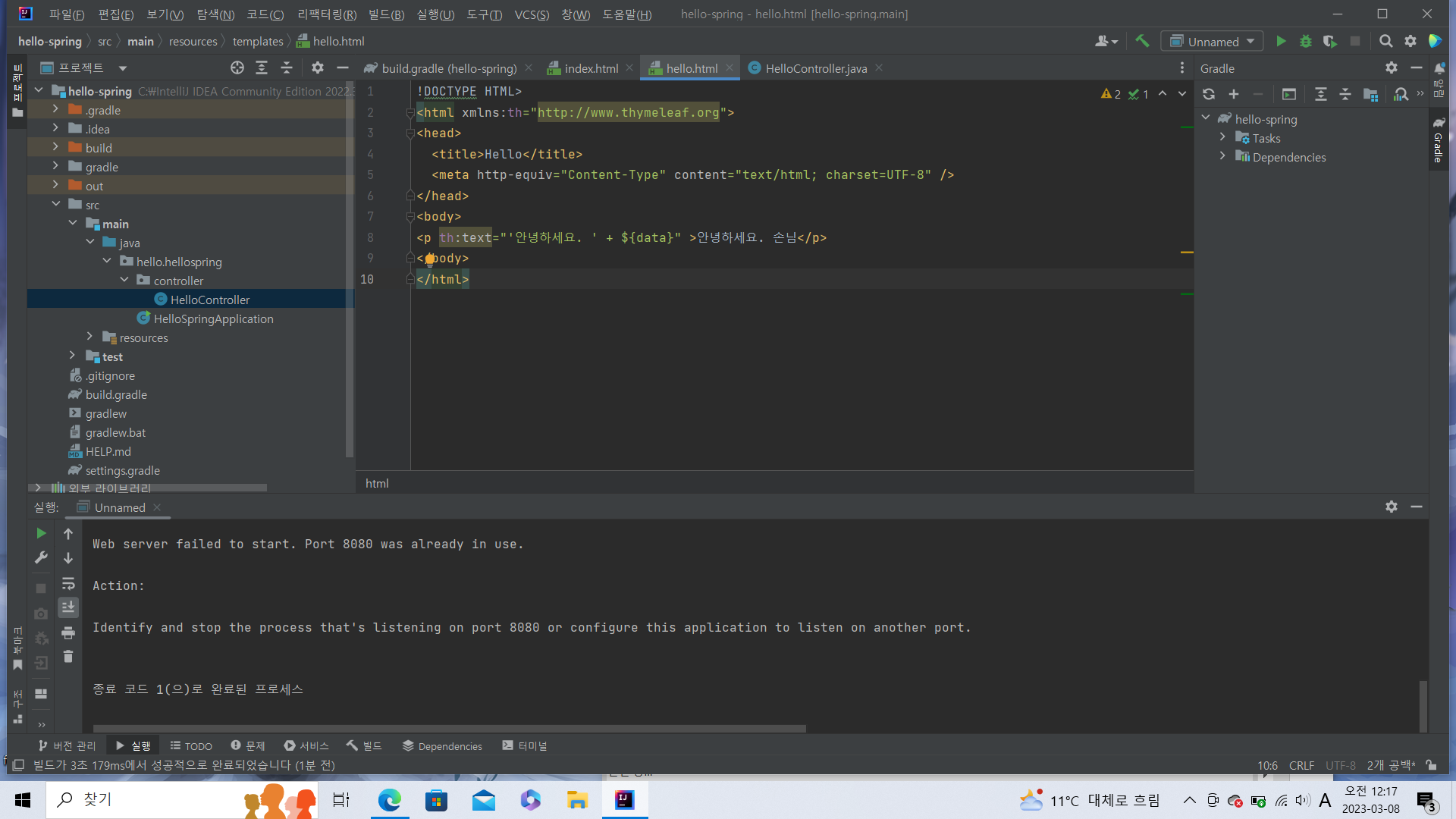The width and height of the screenshot is (1456, 819).
Task: Clear console output trash icon
Action: tap(68, 657)
